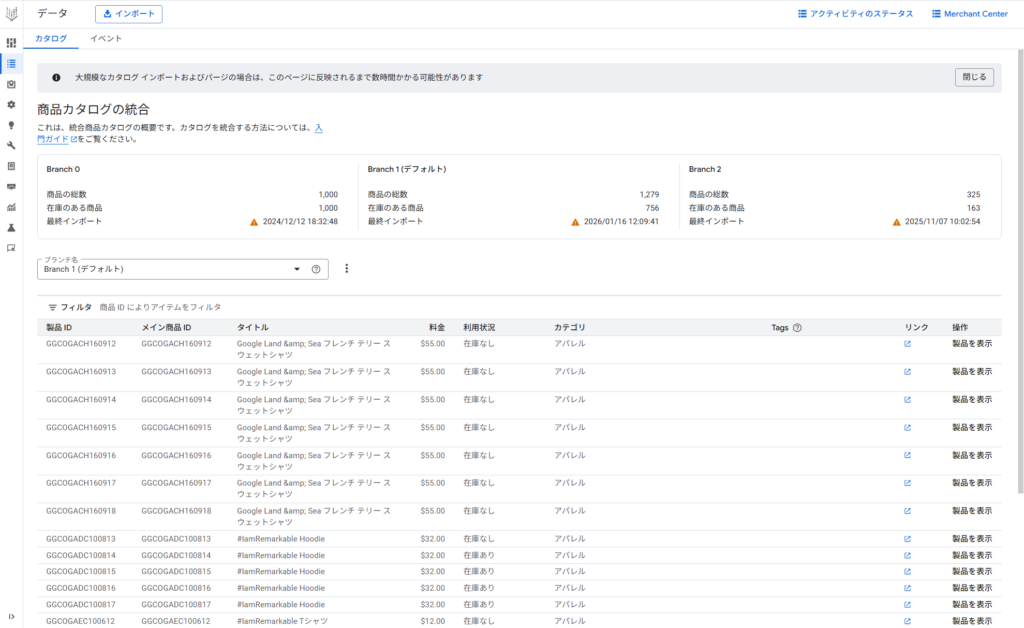Click the Branch 2 card heading
This screenshot has height=628, width=1024.
pos(705,169)
